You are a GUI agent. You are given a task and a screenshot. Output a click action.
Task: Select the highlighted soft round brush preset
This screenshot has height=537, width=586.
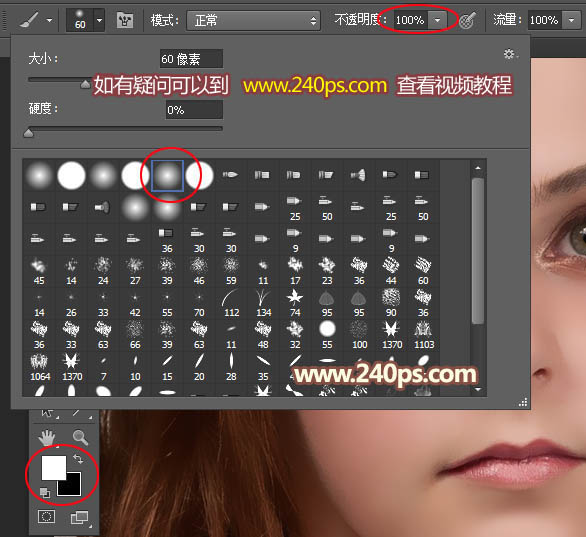tap(167, 176)
